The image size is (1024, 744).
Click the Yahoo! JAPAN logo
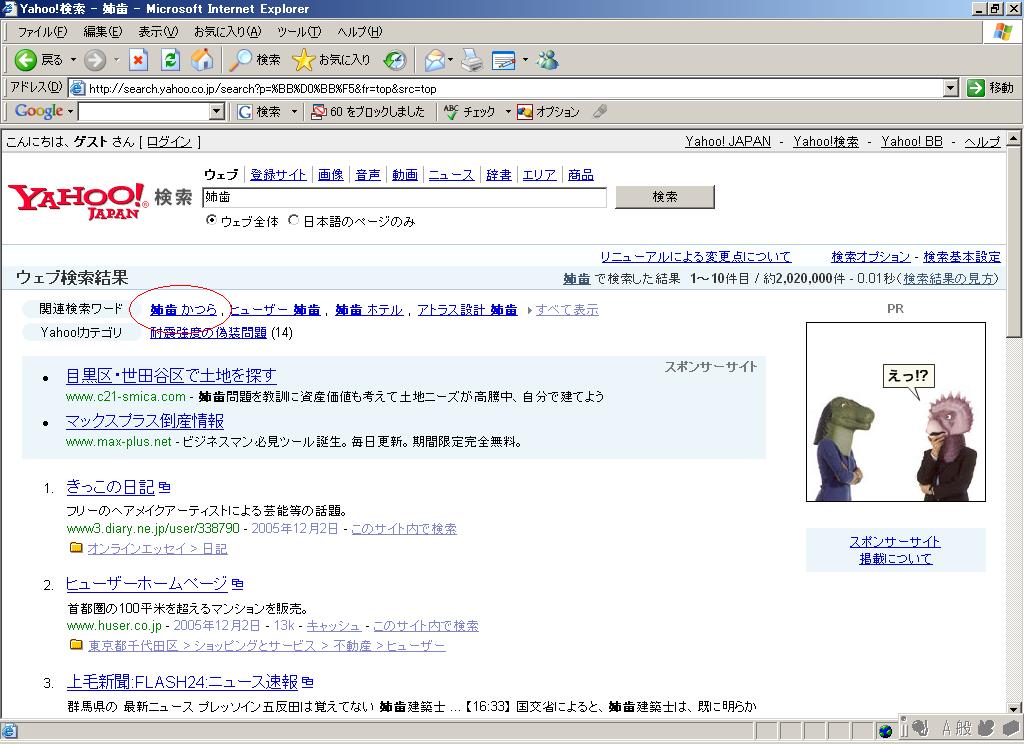point(78,201)
